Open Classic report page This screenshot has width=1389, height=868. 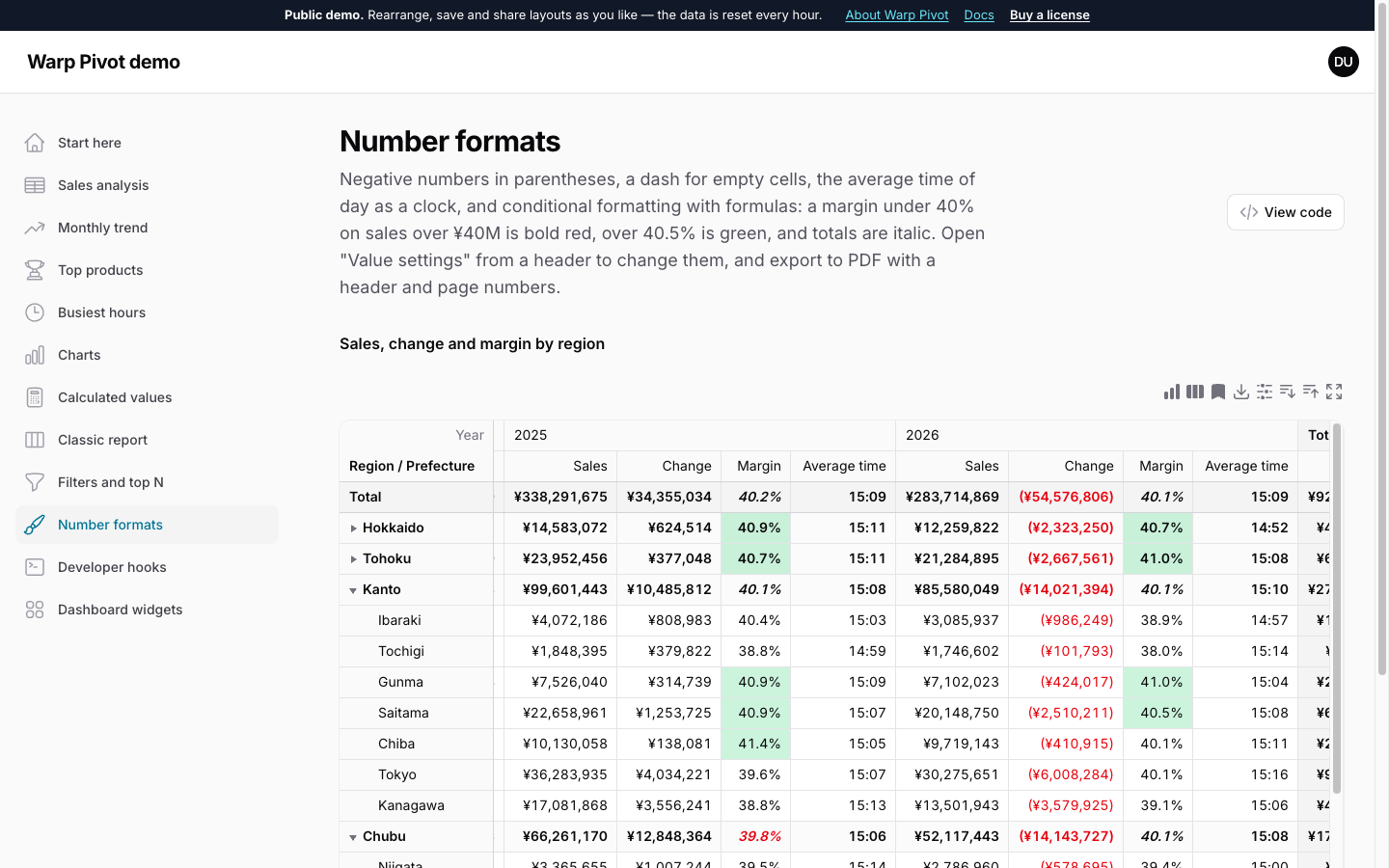click(x=147, y=440)
